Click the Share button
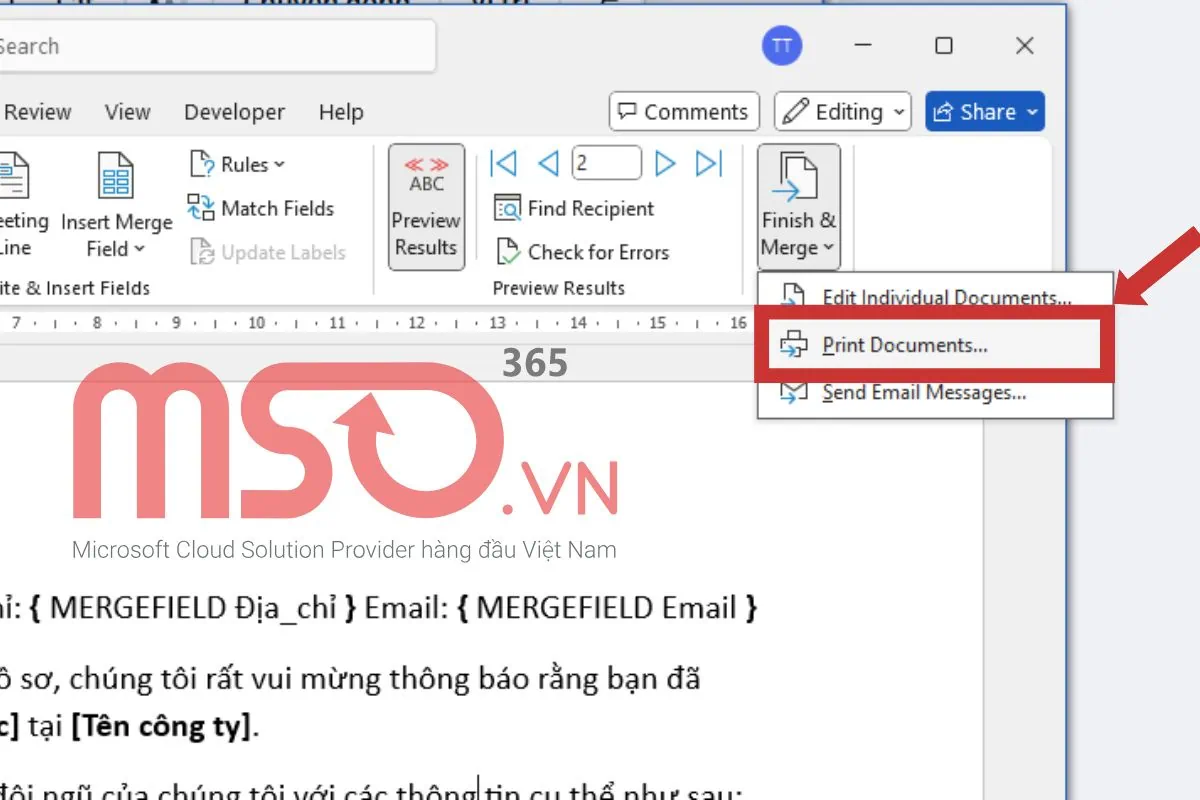Viewport: 1200px width, 800px height. 984,111
